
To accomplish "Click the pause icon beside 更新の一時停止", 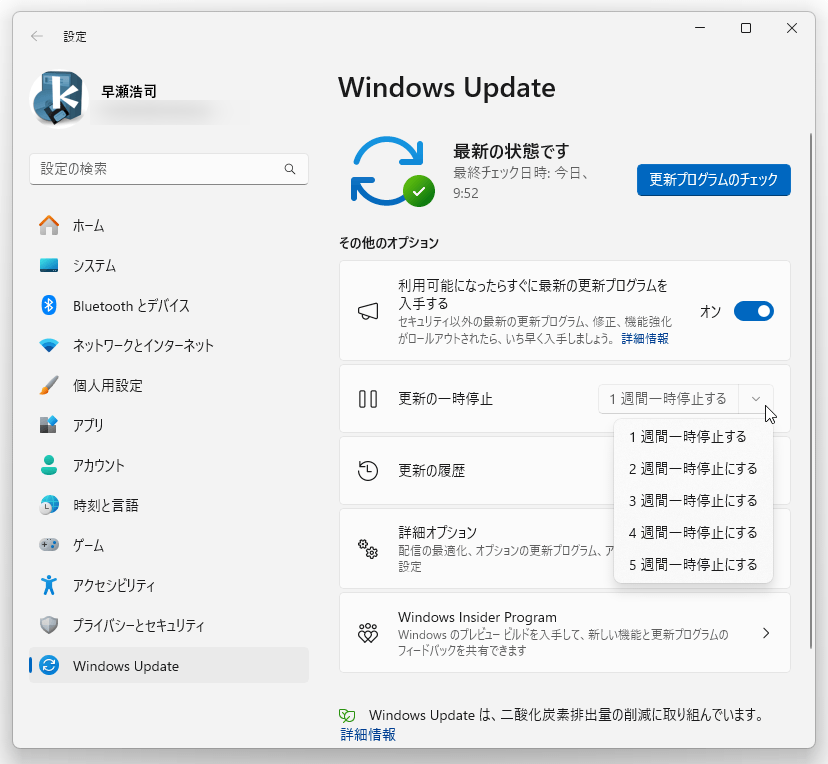I will tap(368, 399).
